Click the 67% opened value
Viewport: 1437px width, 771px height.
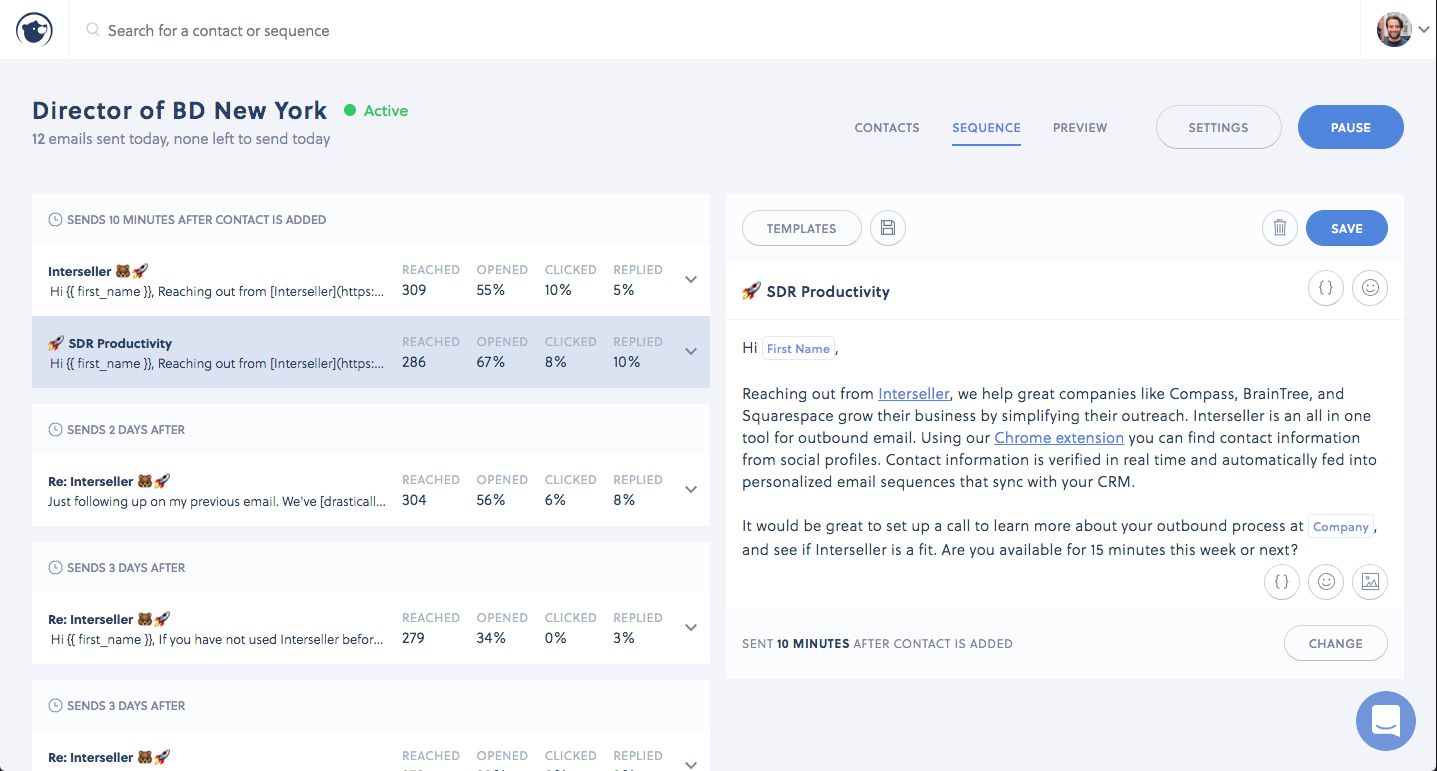coord(491,362)
